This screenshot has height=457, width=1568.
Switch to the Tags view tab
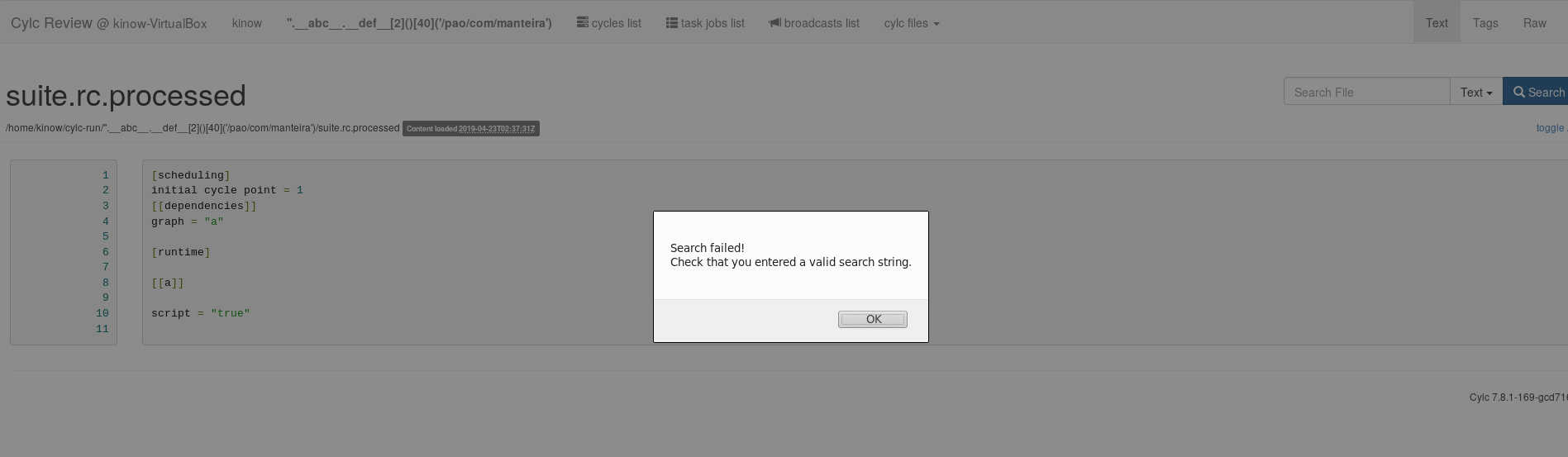[1485, 23]
